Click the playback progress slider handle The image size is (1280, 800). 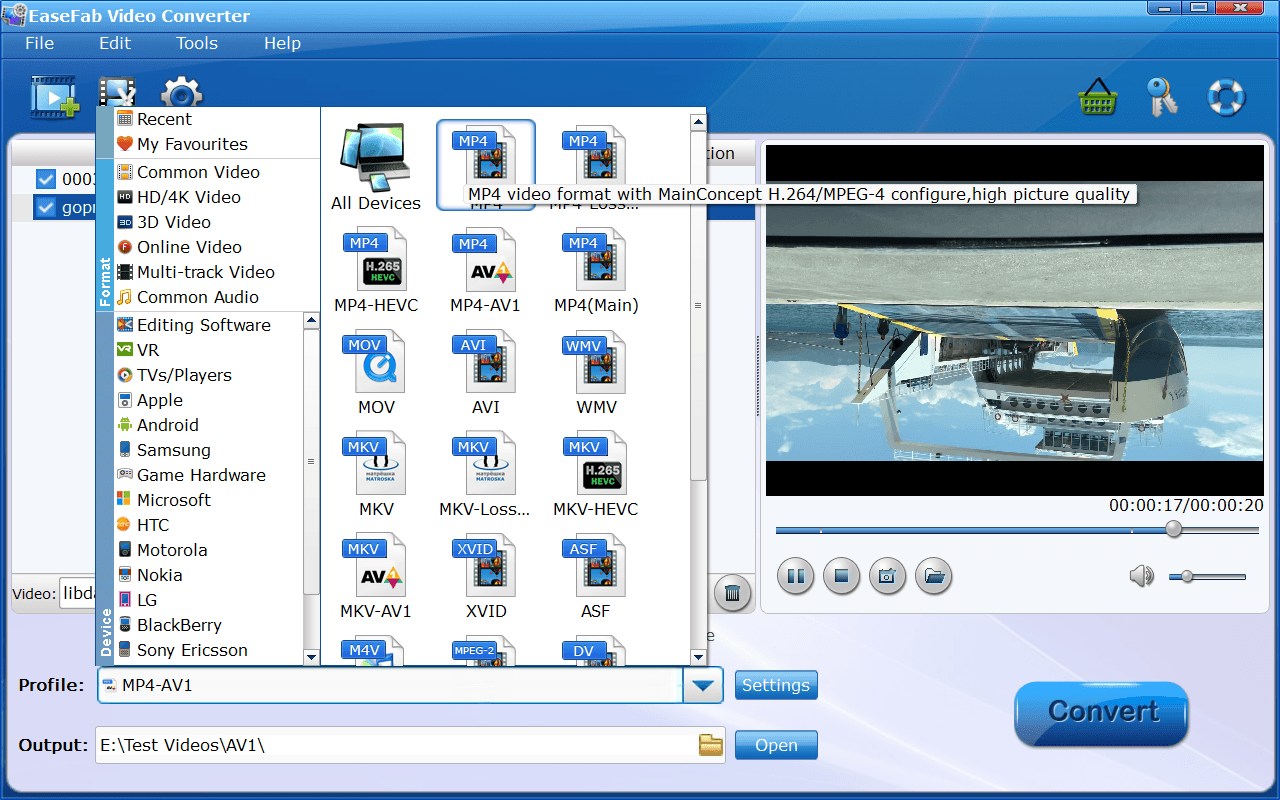(x=1174, y=529)
